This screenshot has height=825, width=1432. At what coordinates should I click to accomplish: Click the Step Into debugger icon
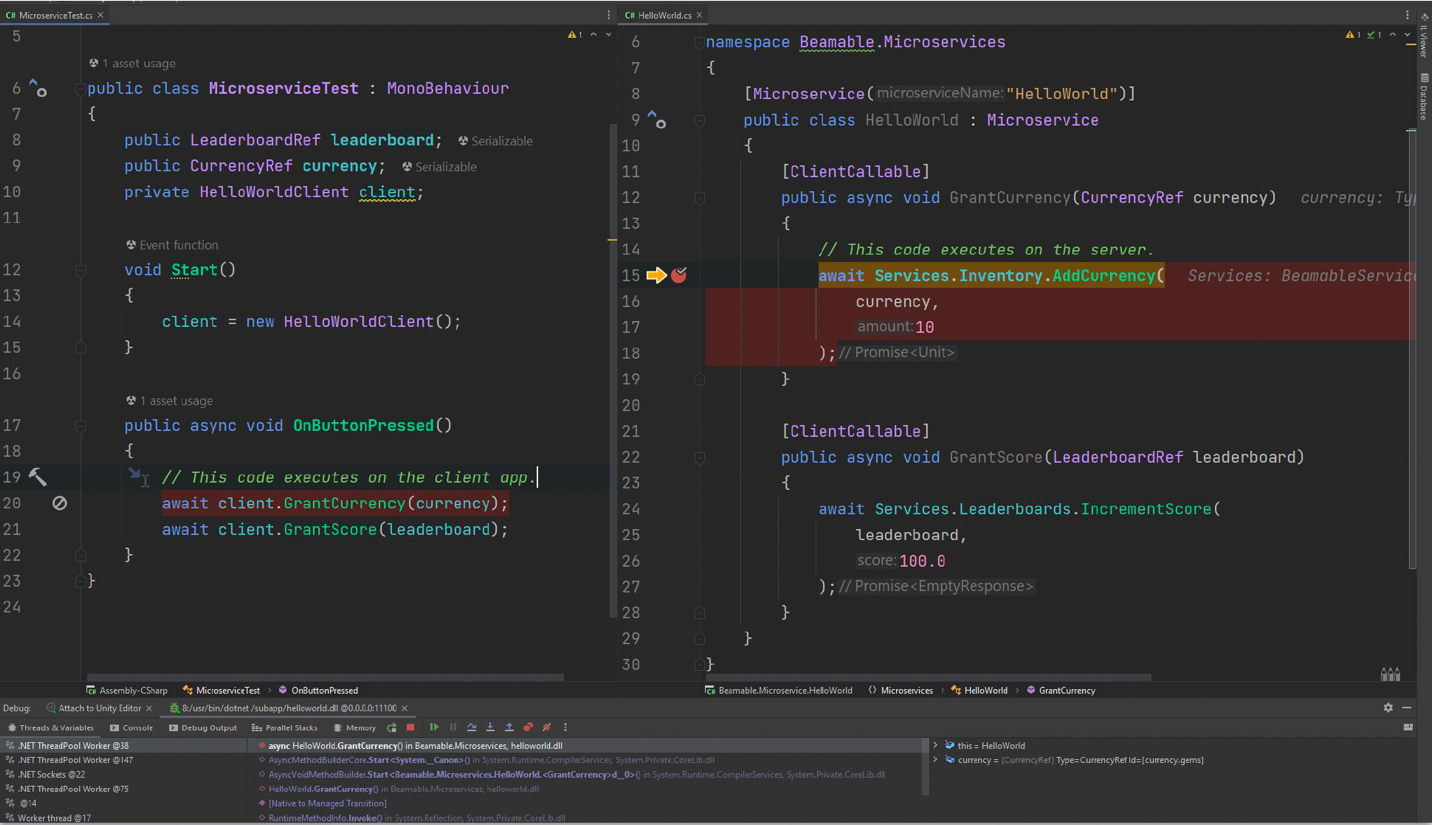tap(490, 728)
